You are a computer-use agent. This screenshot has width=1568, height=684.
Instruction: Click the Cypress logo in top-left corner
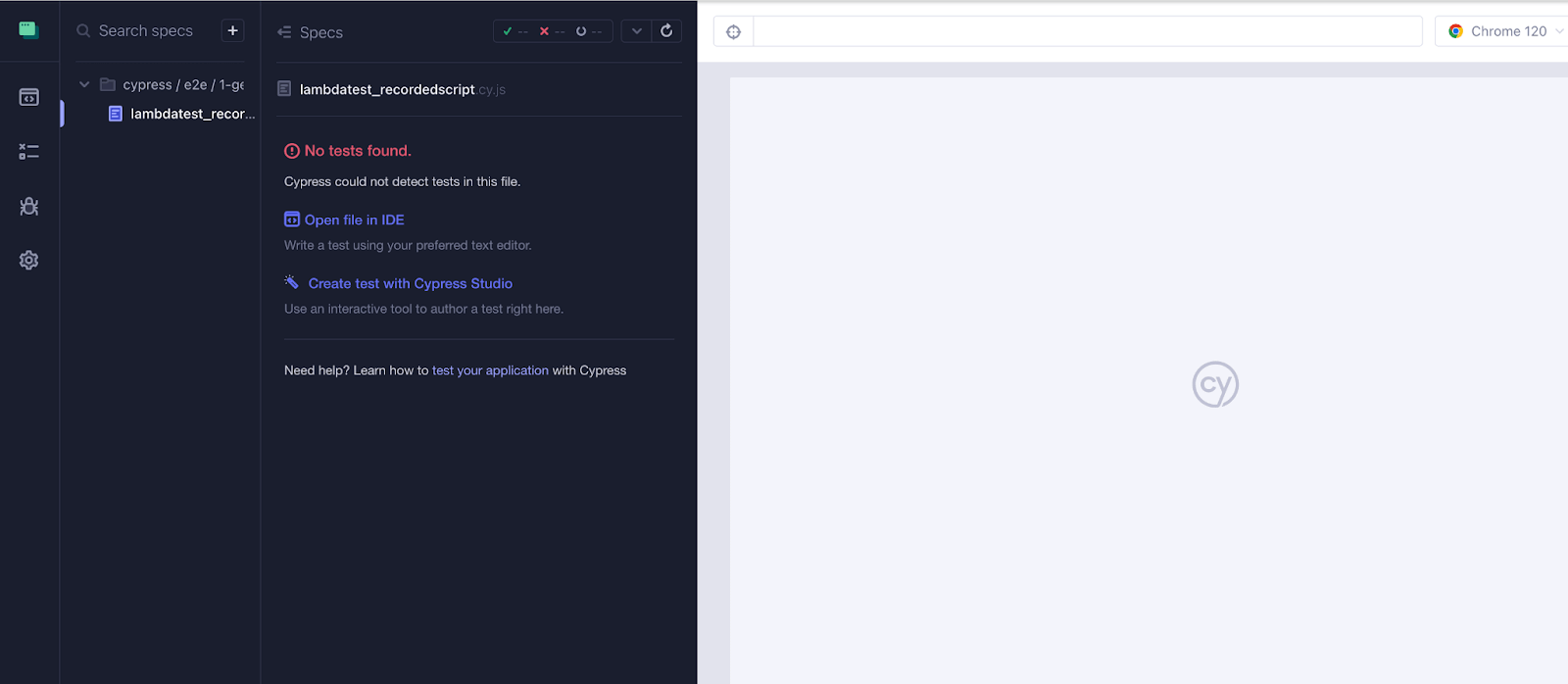pyautogui.click(x=28, y=30)
